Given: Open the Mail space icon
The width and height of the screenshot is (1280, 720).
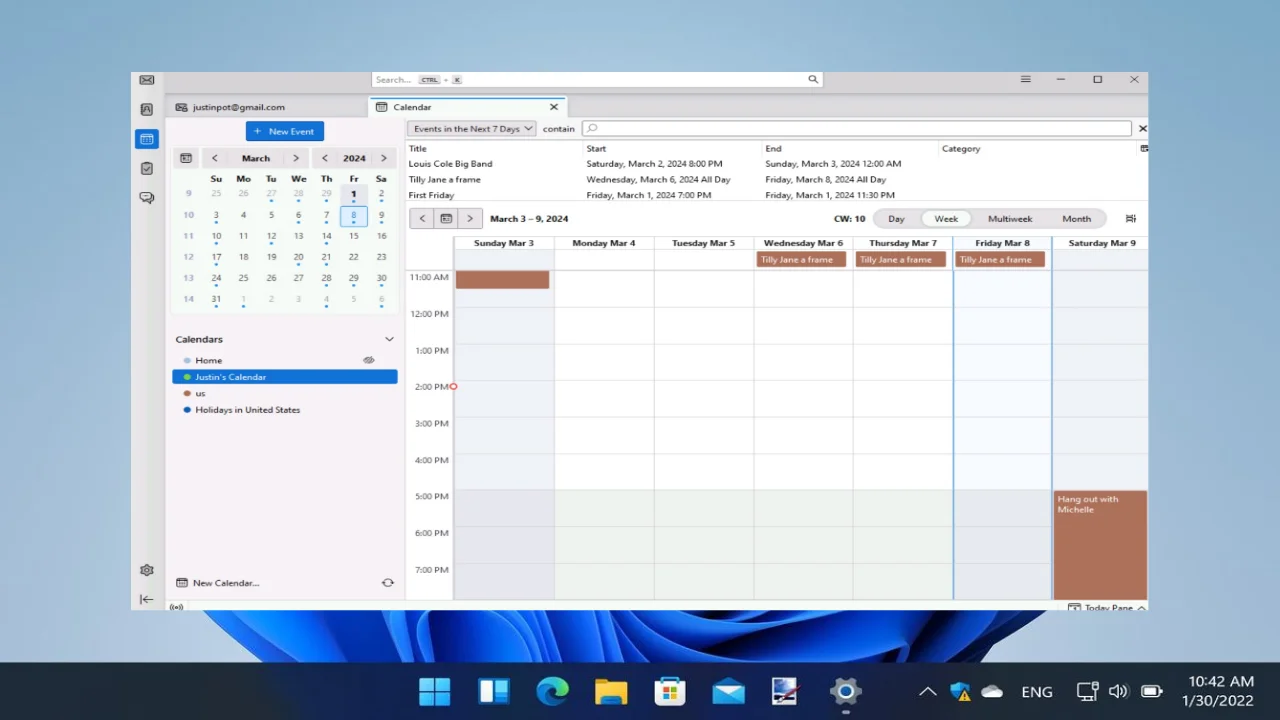Looking at the screenshot, I should (x=147, y=80).
